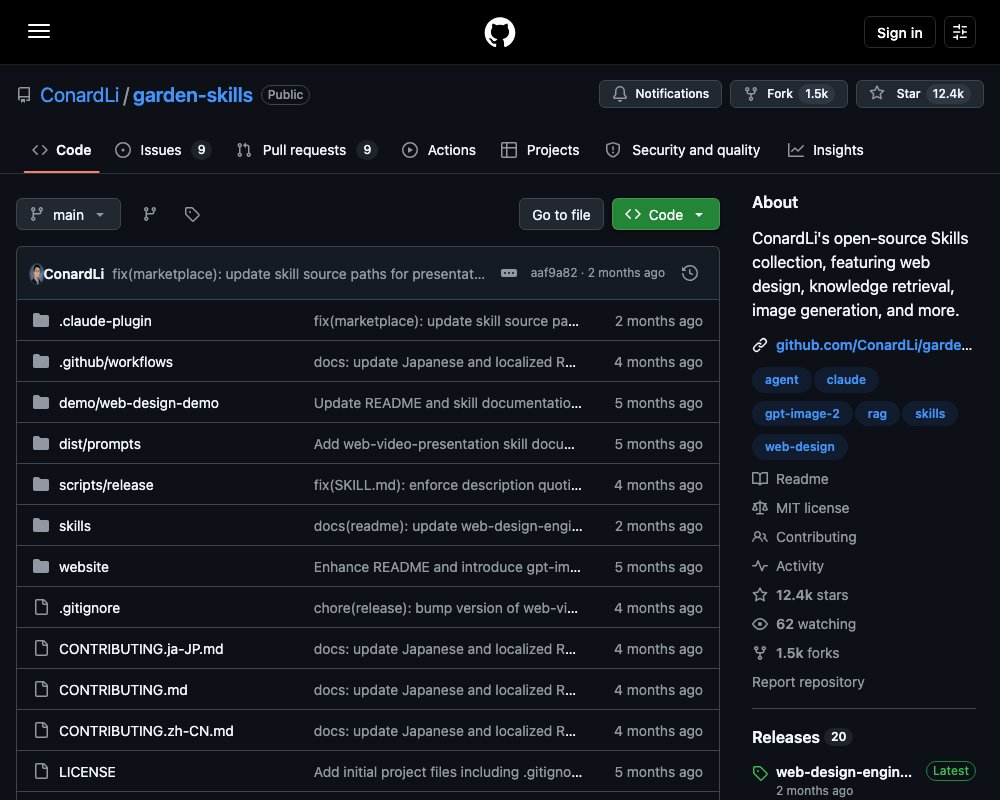Open the Projects tab
The width and height of the screenshot is (1000, 800).
pyautogui.click(x=540, y=150)
